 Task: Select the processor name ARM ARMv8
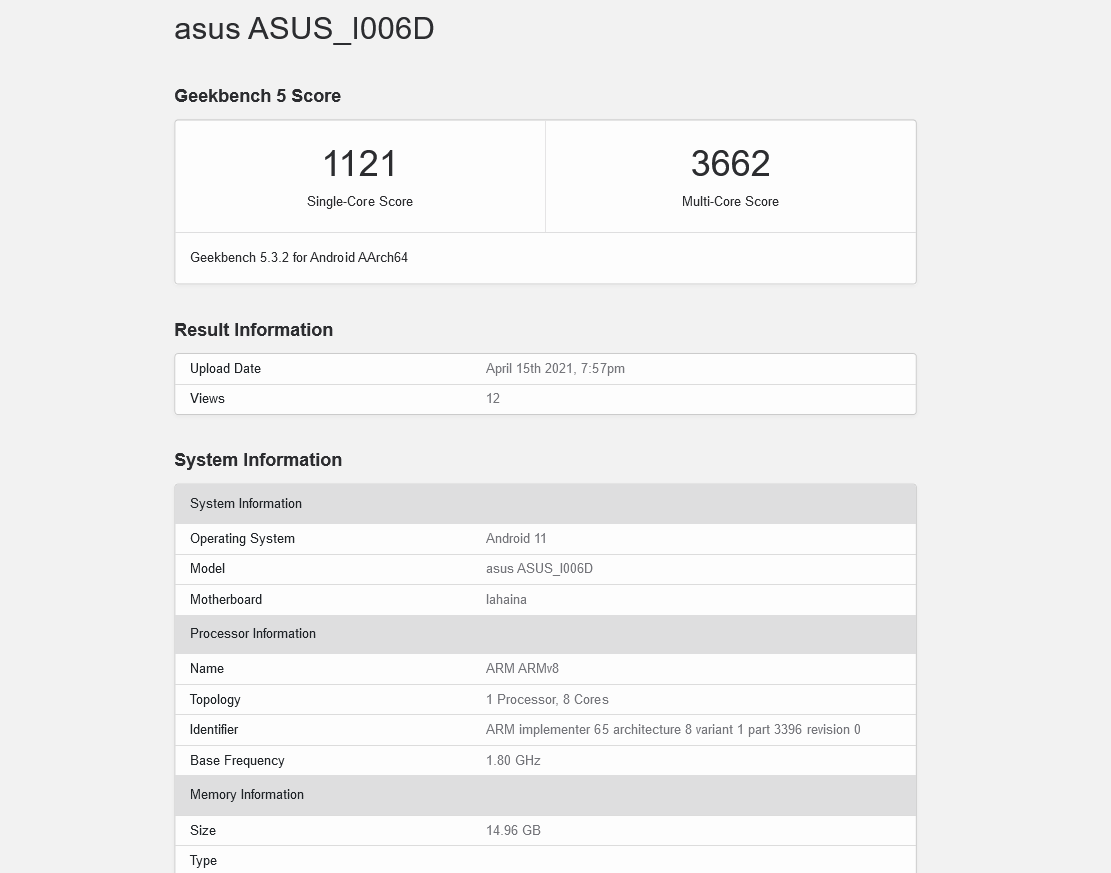pyautogui.click(x=522, y=669)
